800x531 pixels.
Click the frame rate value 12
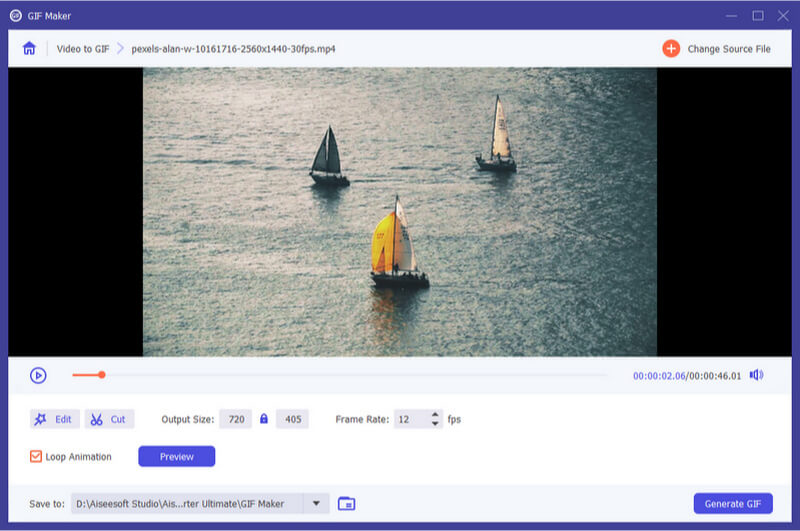404,419
